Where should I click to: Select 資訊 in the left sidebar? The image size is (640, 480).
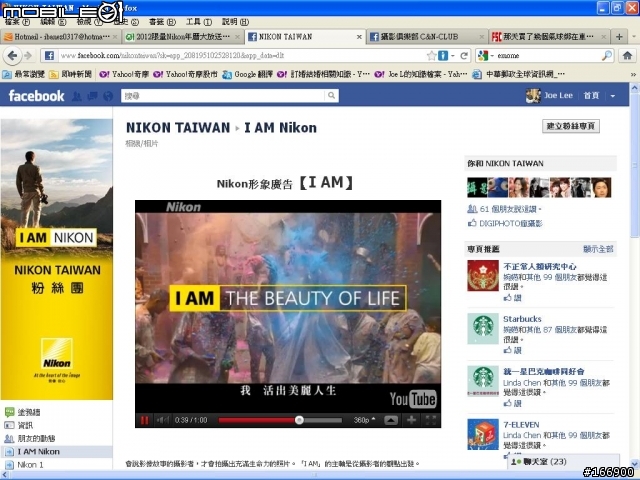coord(25,425)
